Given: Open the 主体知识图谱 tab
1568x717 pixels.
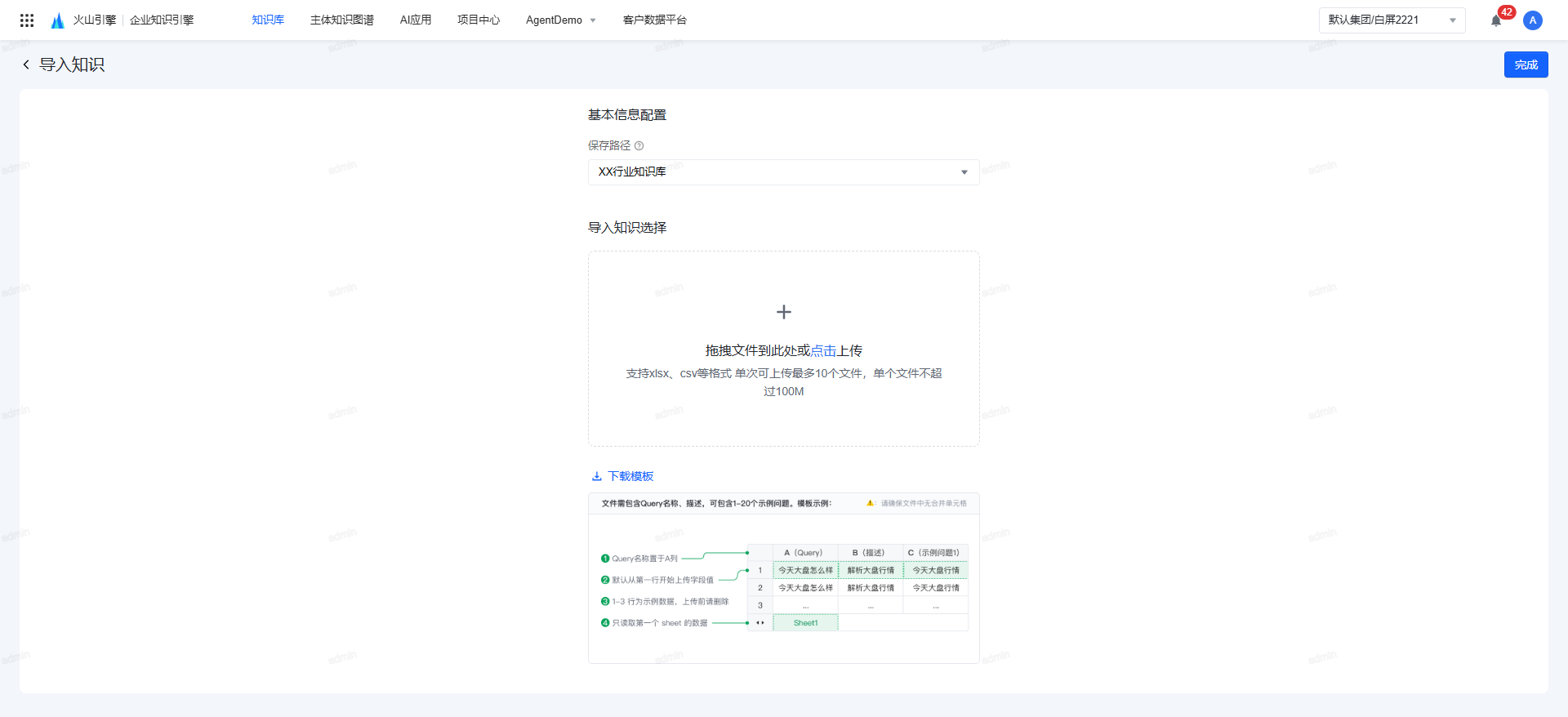Looking at the screenshot, I should pos(341,20).
